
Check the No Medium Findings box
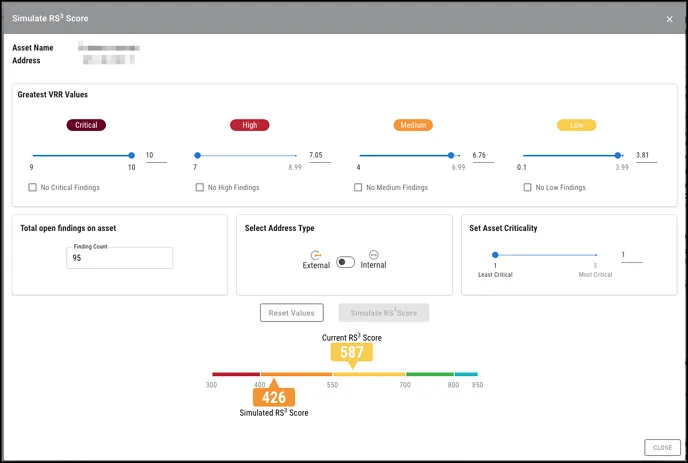tap(358, 187)
